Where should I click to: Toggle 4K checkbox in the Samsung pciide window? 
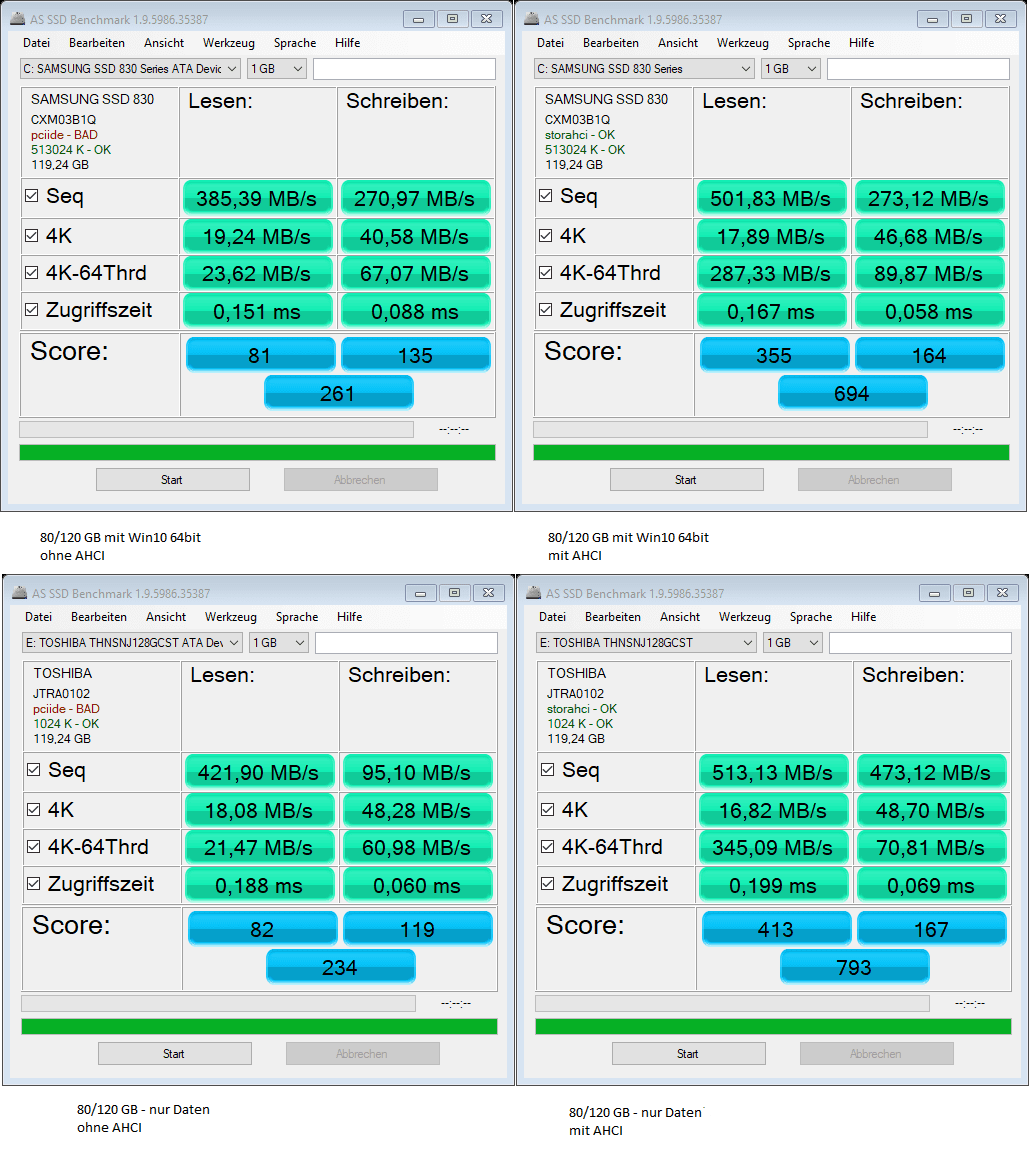click(x=32, y=235)
